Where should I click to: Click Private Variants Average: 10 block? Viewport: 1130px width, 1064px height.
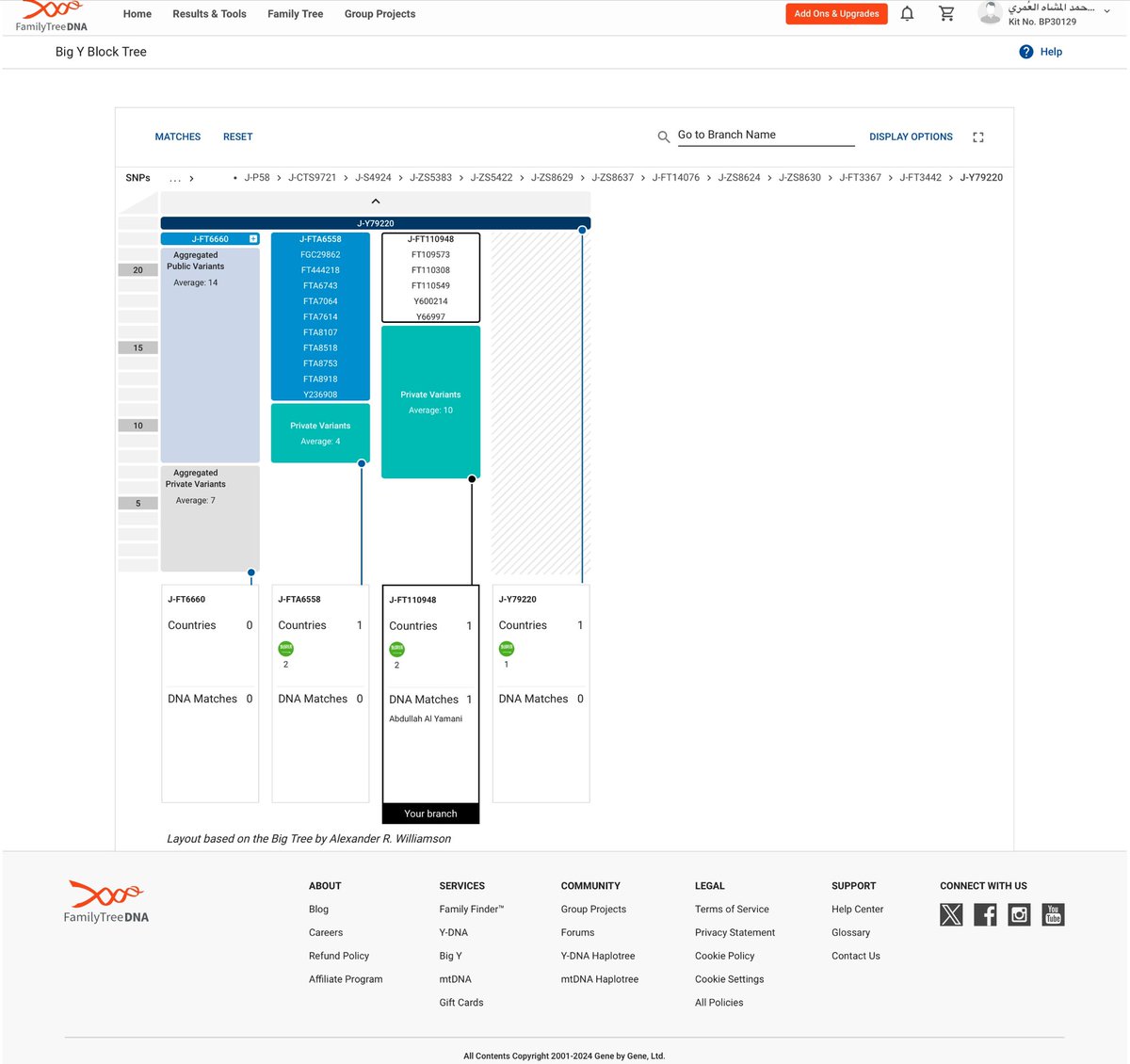430,402
